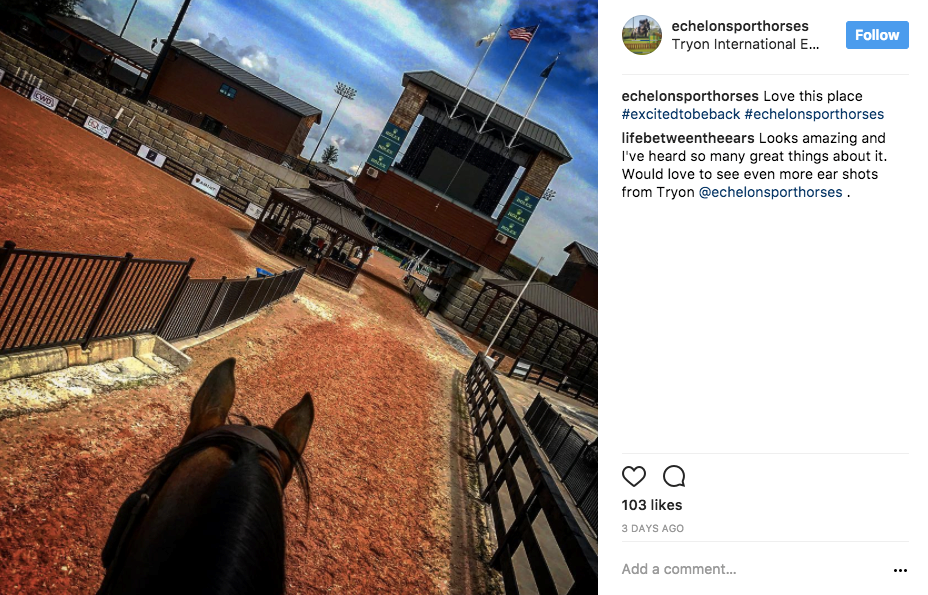Open the echelonsporthorses profile avatar
Image resolution: width=928 pixels, height=595 pixels.
pos(642,35)
